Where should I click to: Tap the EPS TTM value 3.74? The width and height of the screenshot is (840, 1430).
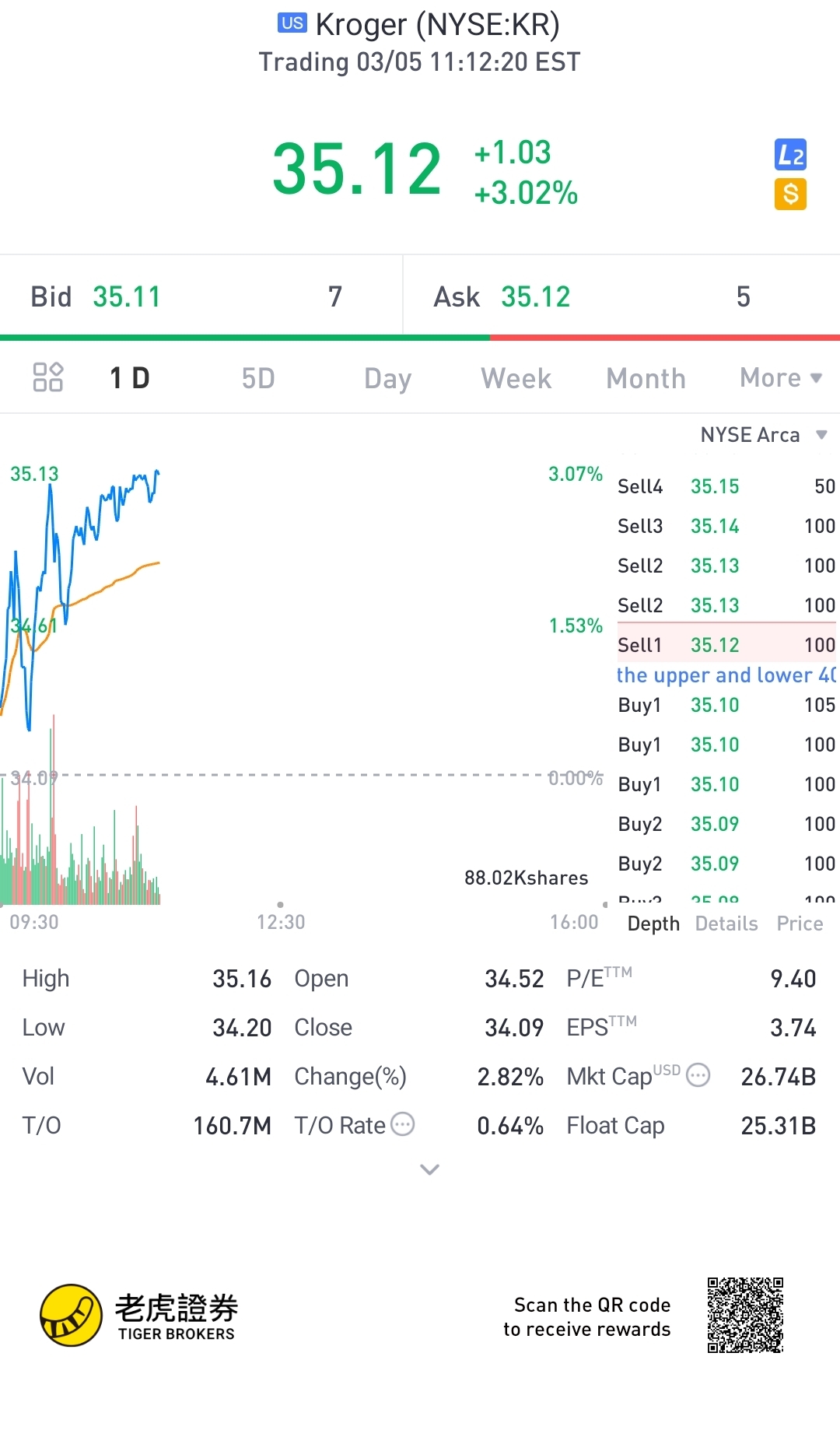point(793,1027)
